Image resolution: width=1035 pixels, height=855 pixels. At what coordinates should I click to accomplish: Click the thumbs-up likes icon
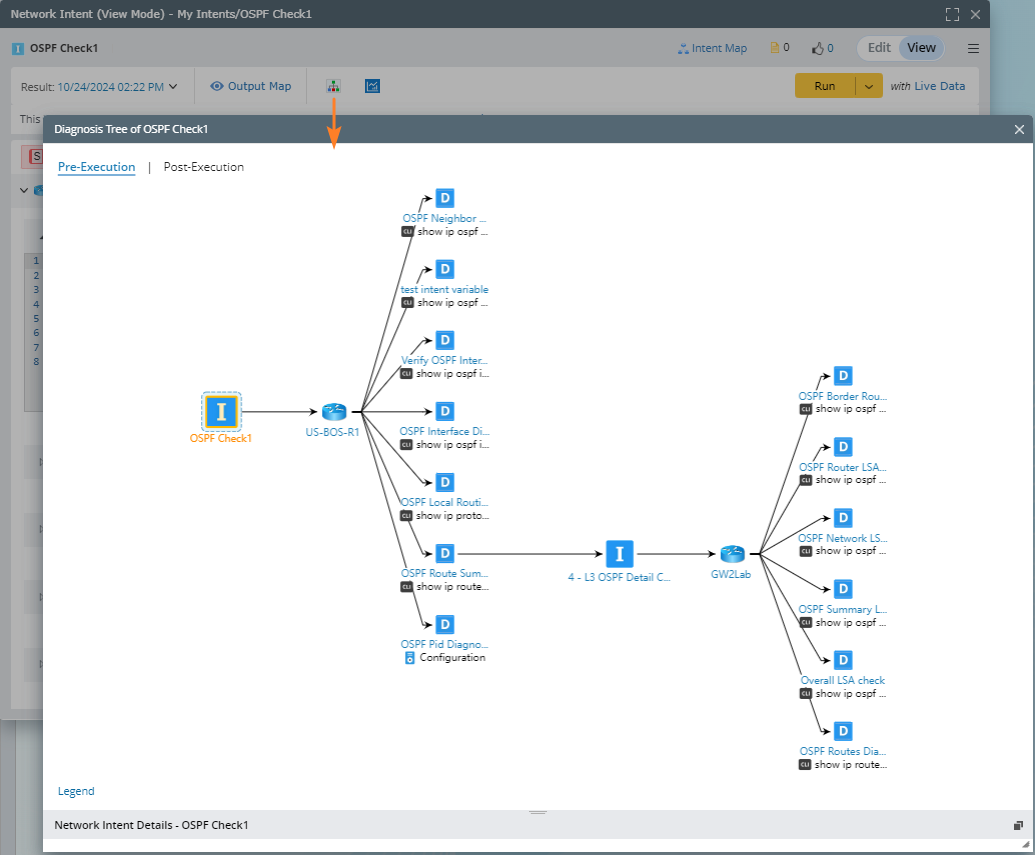click(818, 48)
